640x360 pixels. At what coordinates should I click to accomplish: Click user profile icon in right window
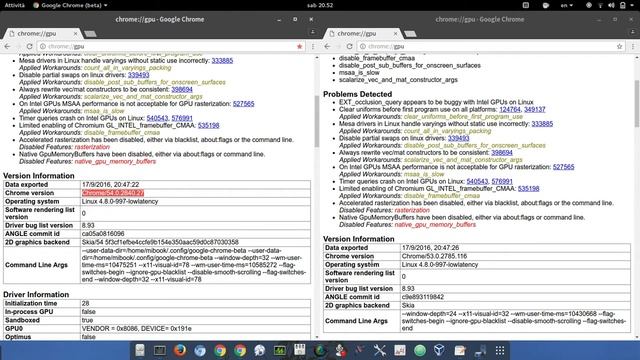(x=633, y=32)
